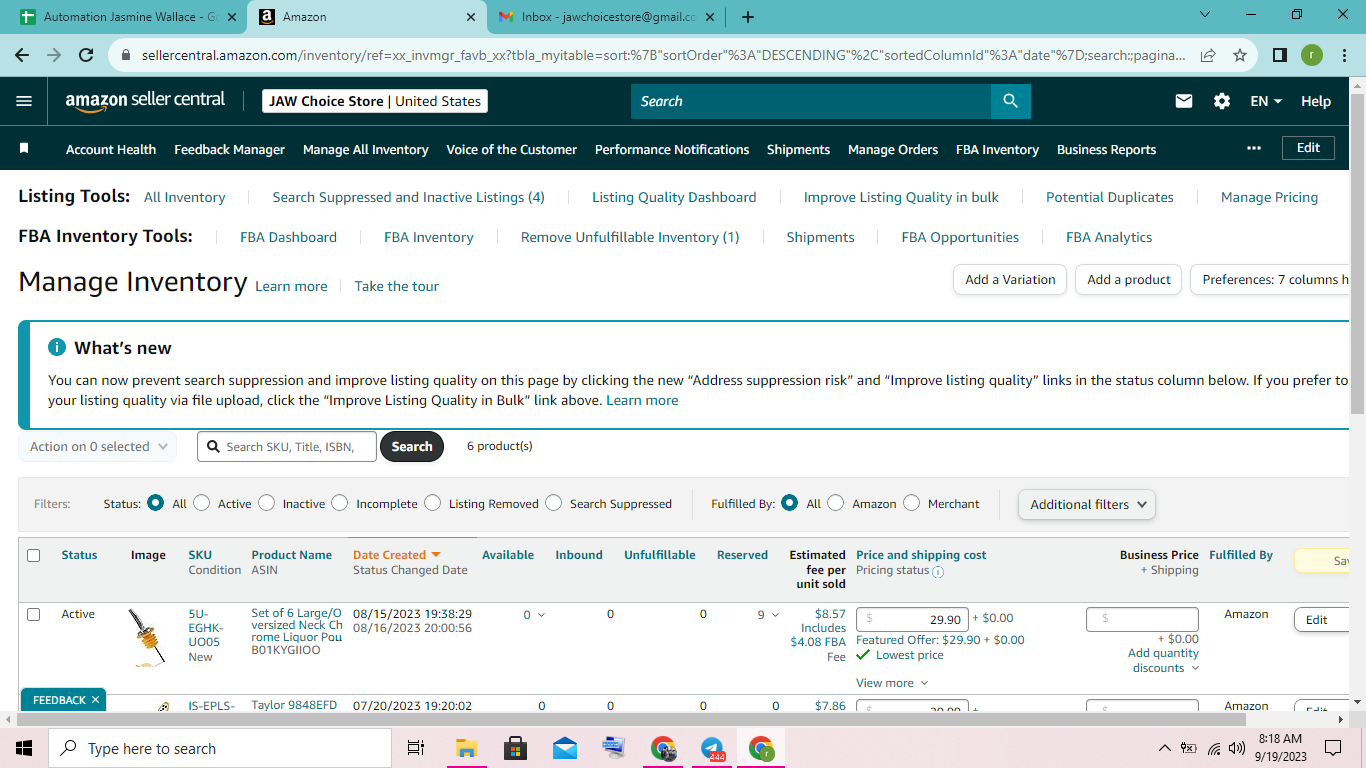
Task: Select the Incomplete status radio button
Action: pos(340,503)
